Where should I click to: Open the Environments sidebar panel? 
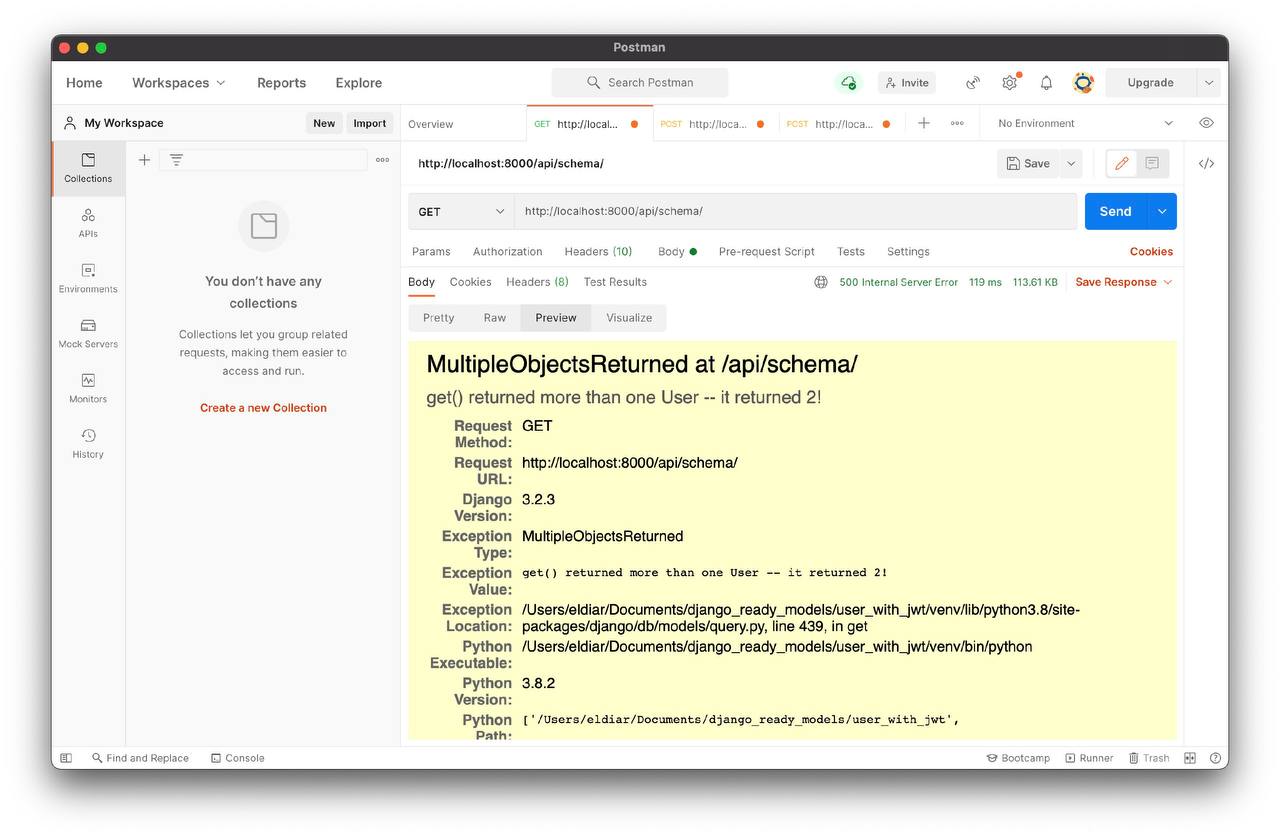[x=88, y=278]
